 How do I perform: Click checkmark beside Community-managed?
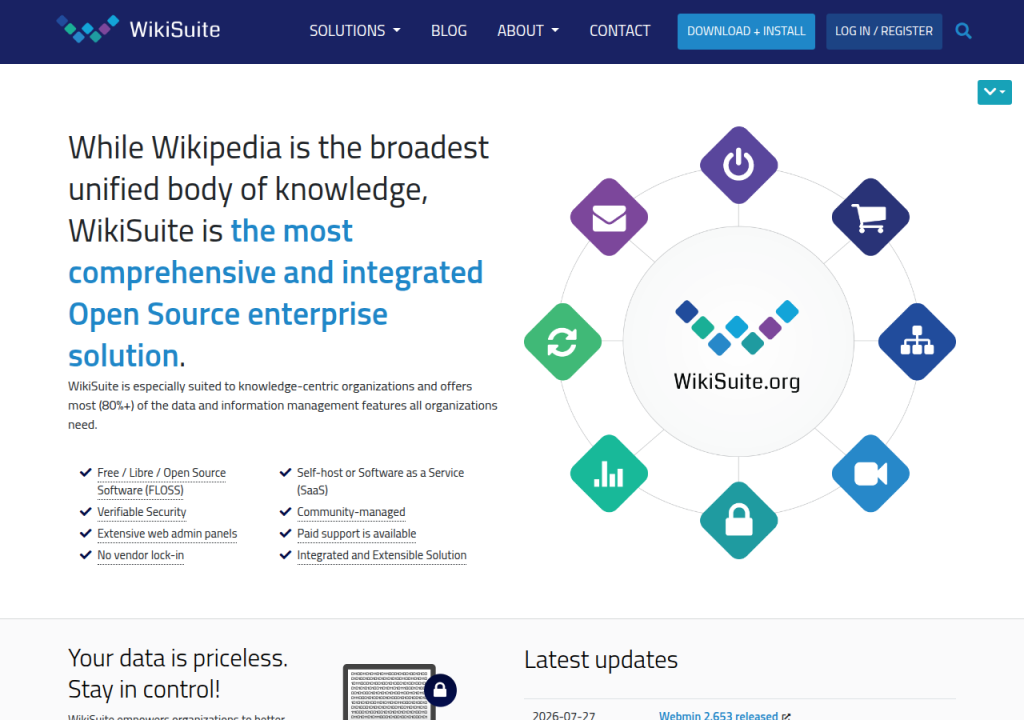285,512
